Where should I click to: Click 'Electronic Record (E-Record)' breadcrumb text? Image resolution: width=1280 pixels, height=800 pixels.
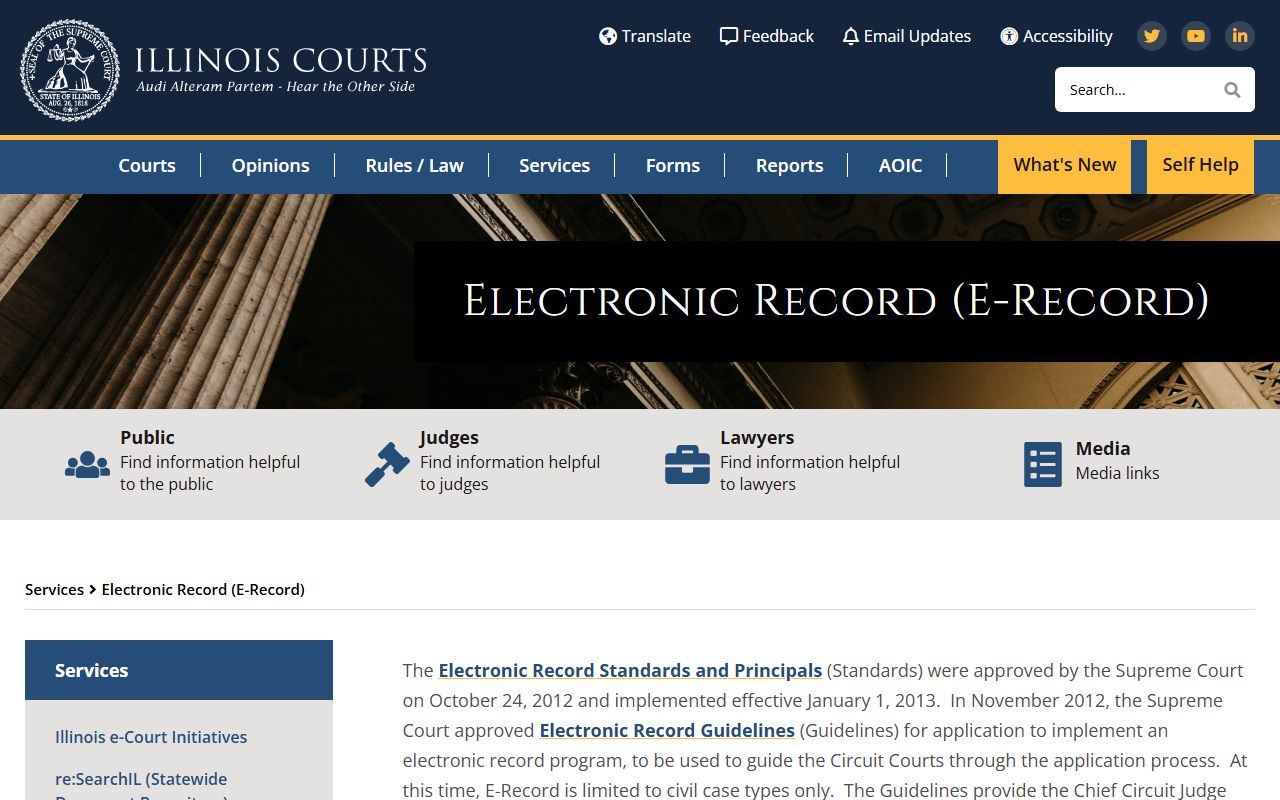point(203,589)
